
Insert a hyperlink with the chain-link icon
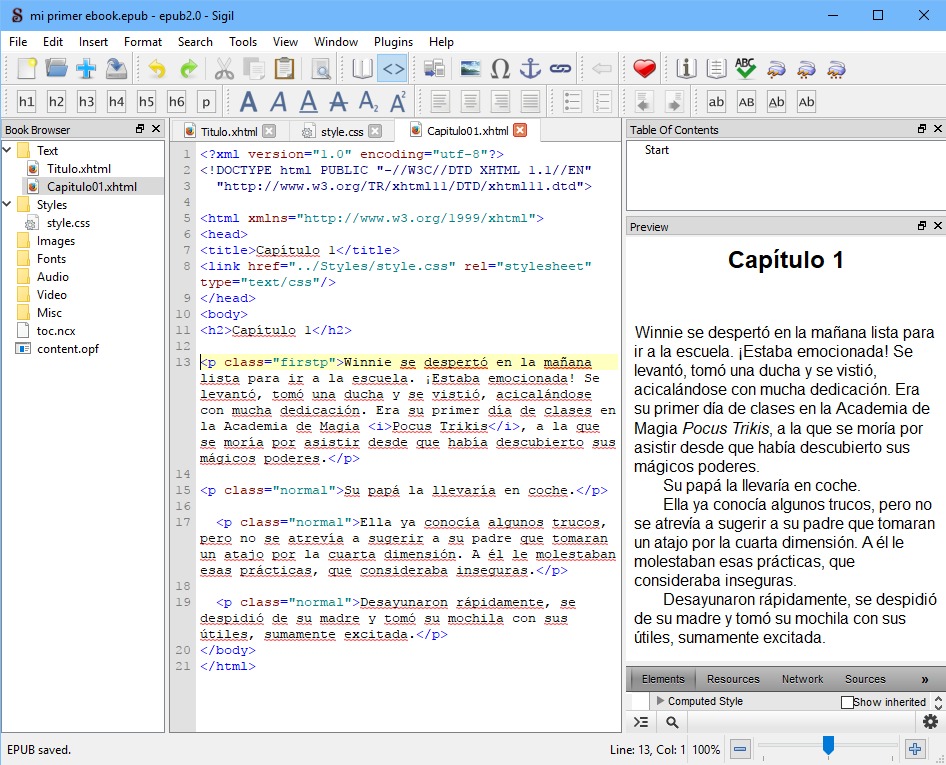point(560,69)
